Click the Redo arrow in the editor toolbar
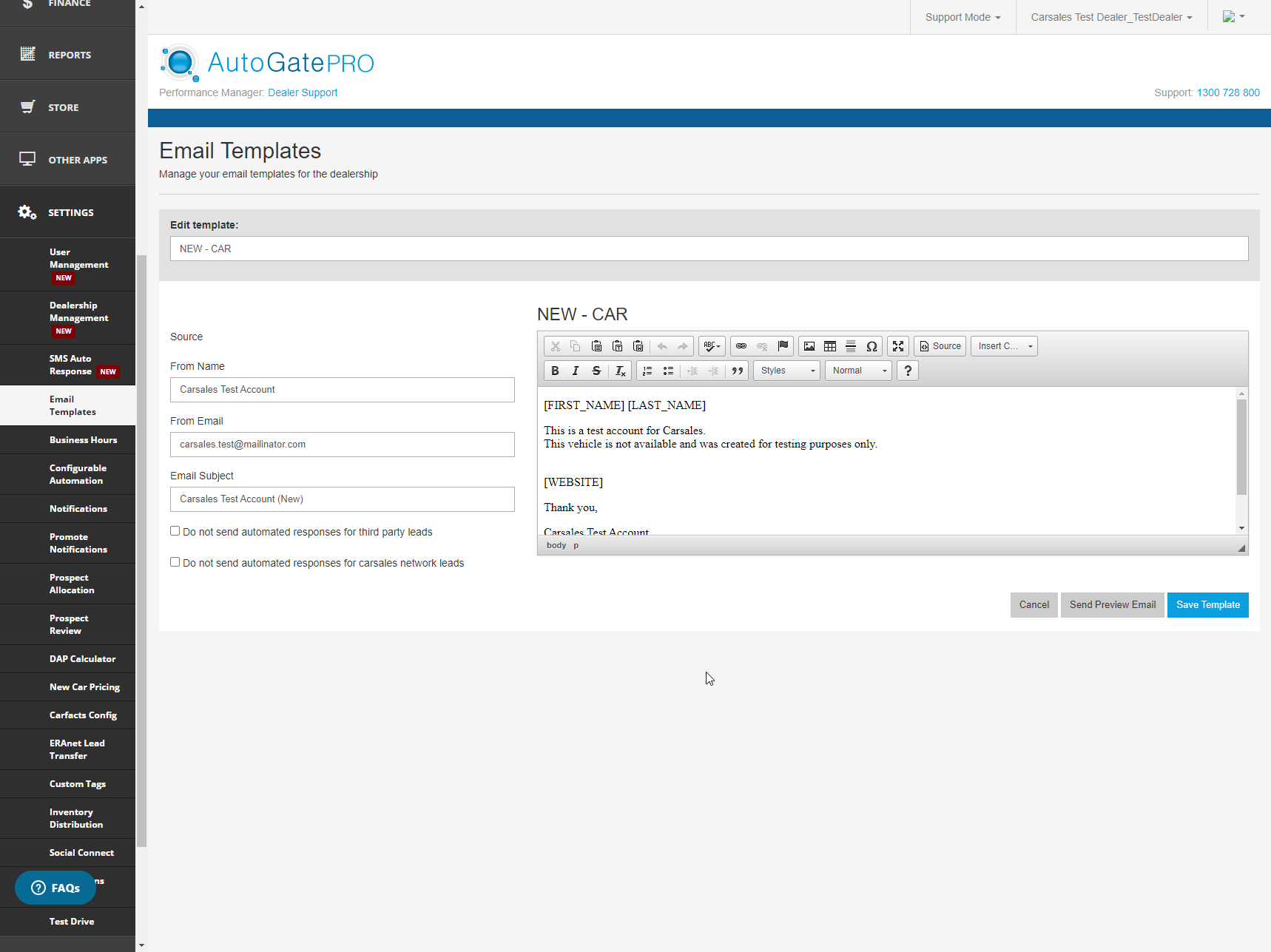The image size is (1271, 952). (x=682, y=346)
